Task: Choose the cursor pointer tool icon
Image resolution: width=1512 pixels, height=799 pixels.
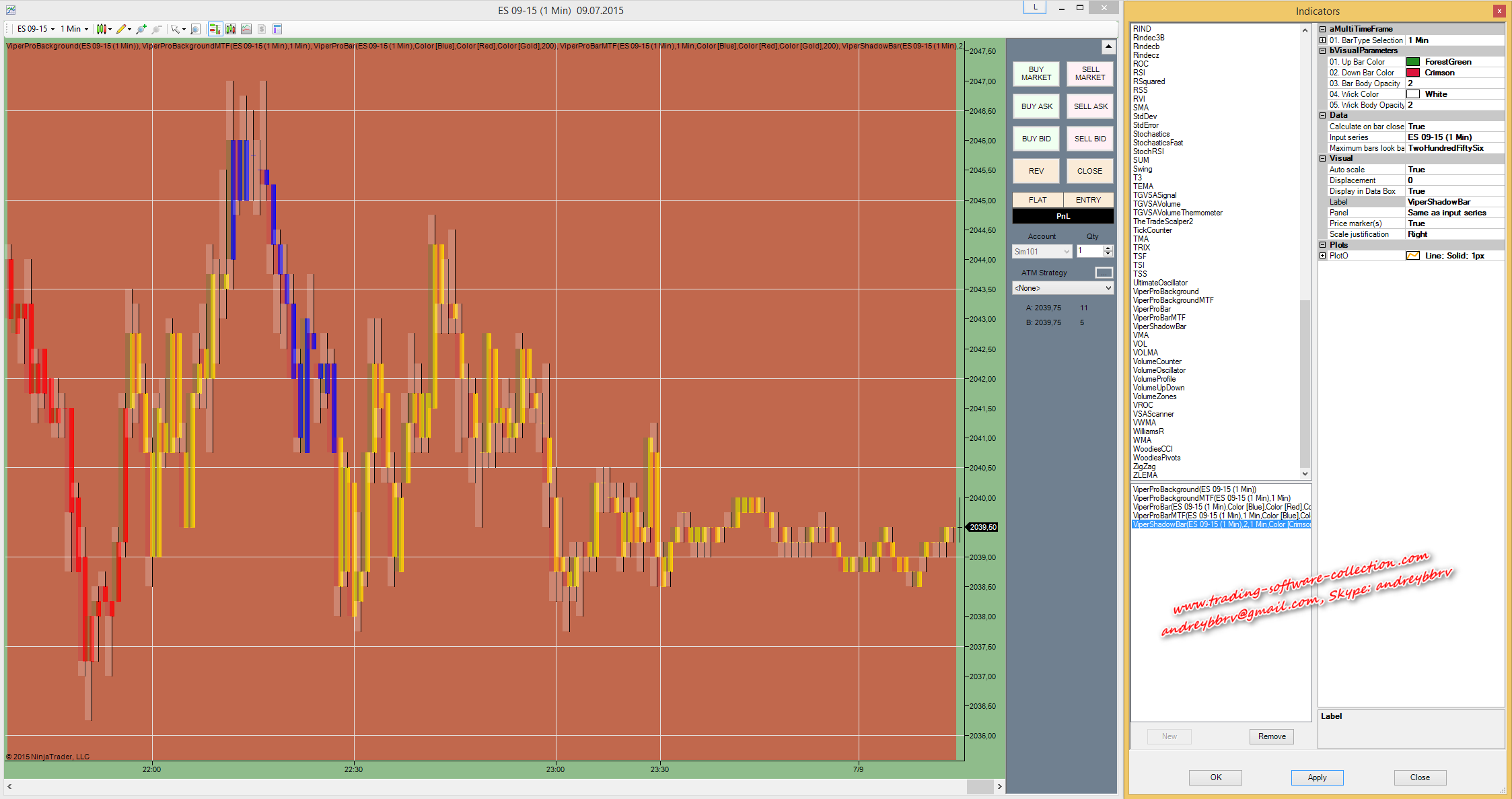Action: pyautogui.click(x=175, y=29)
